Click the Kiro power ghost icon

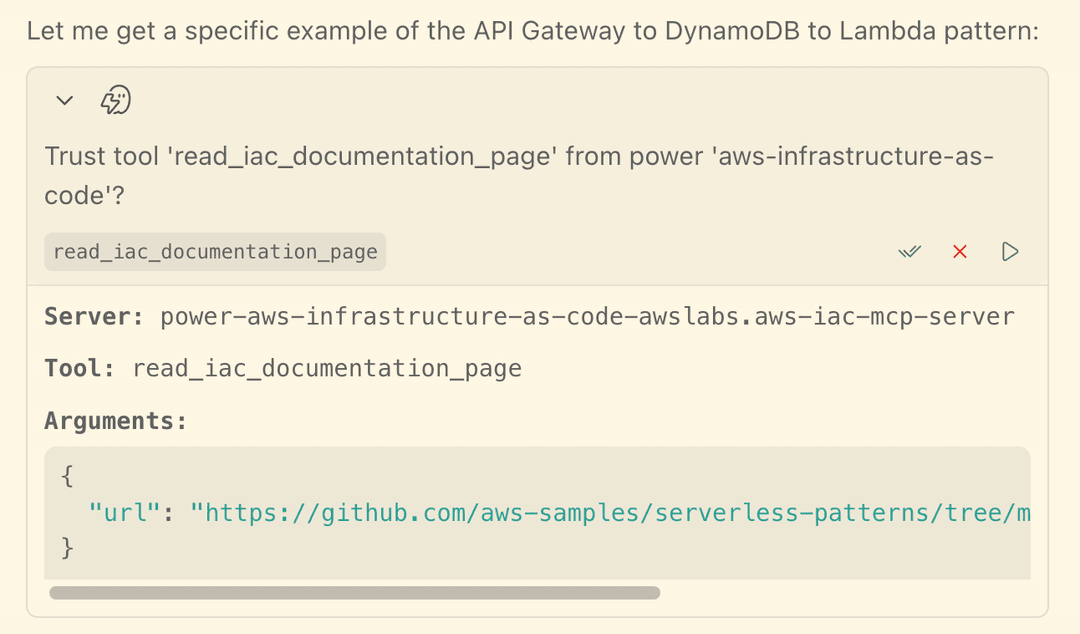pos(116,101)
